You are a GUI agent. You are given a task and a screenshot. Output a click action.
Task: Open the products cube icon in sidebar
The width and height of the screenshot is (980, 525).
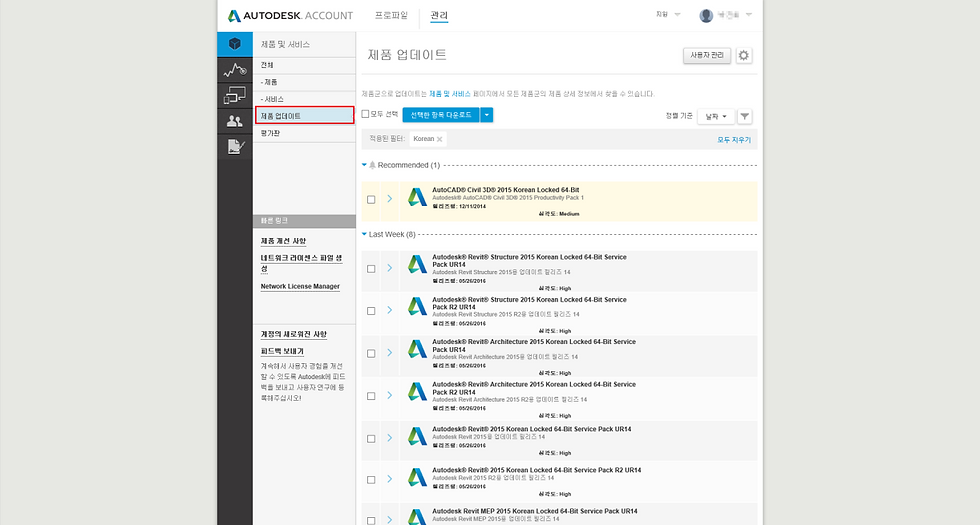click(235, 44)
